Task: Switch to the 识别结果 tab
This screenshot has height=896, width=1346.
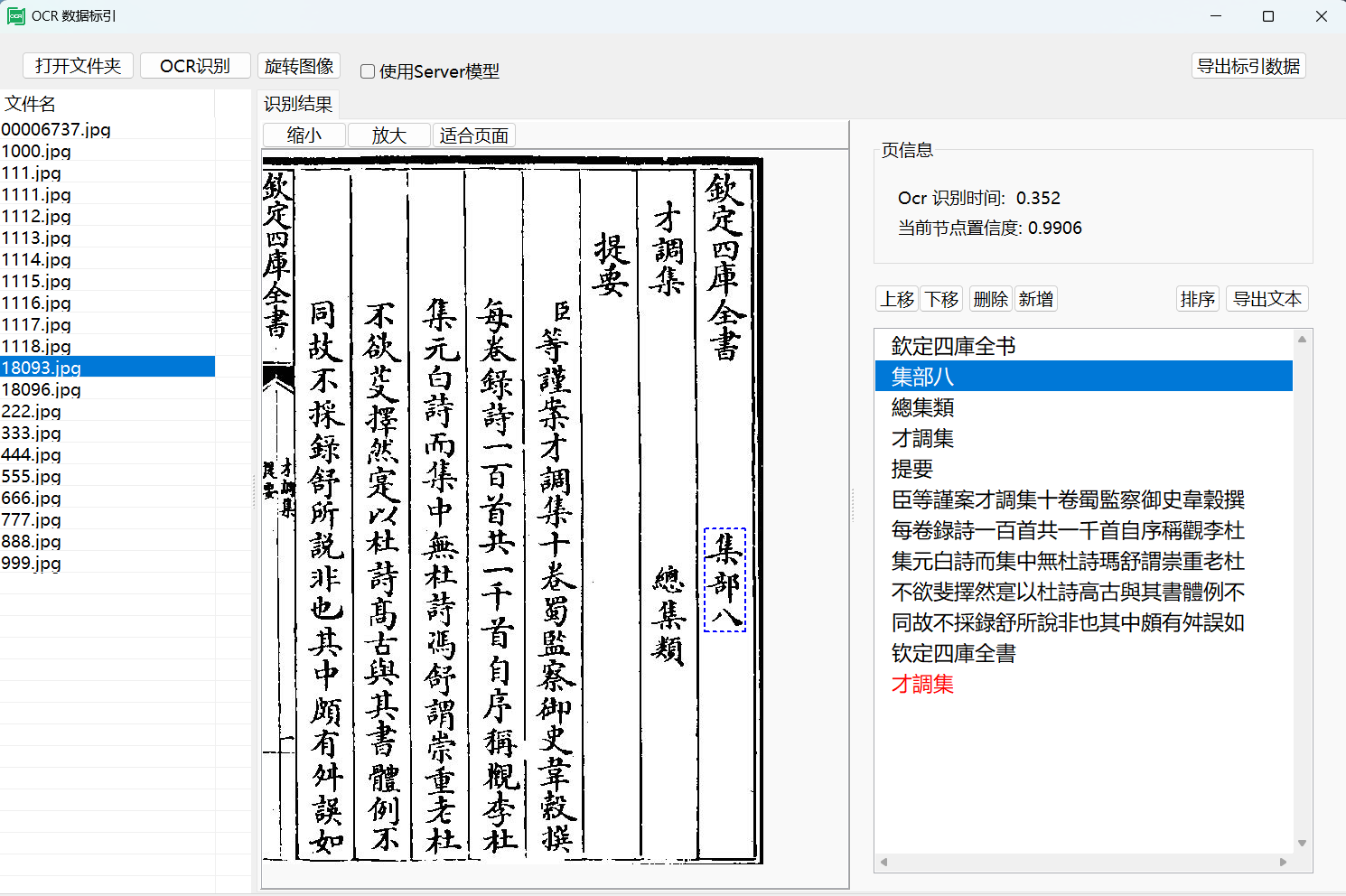Action: (x=297, y=104)
